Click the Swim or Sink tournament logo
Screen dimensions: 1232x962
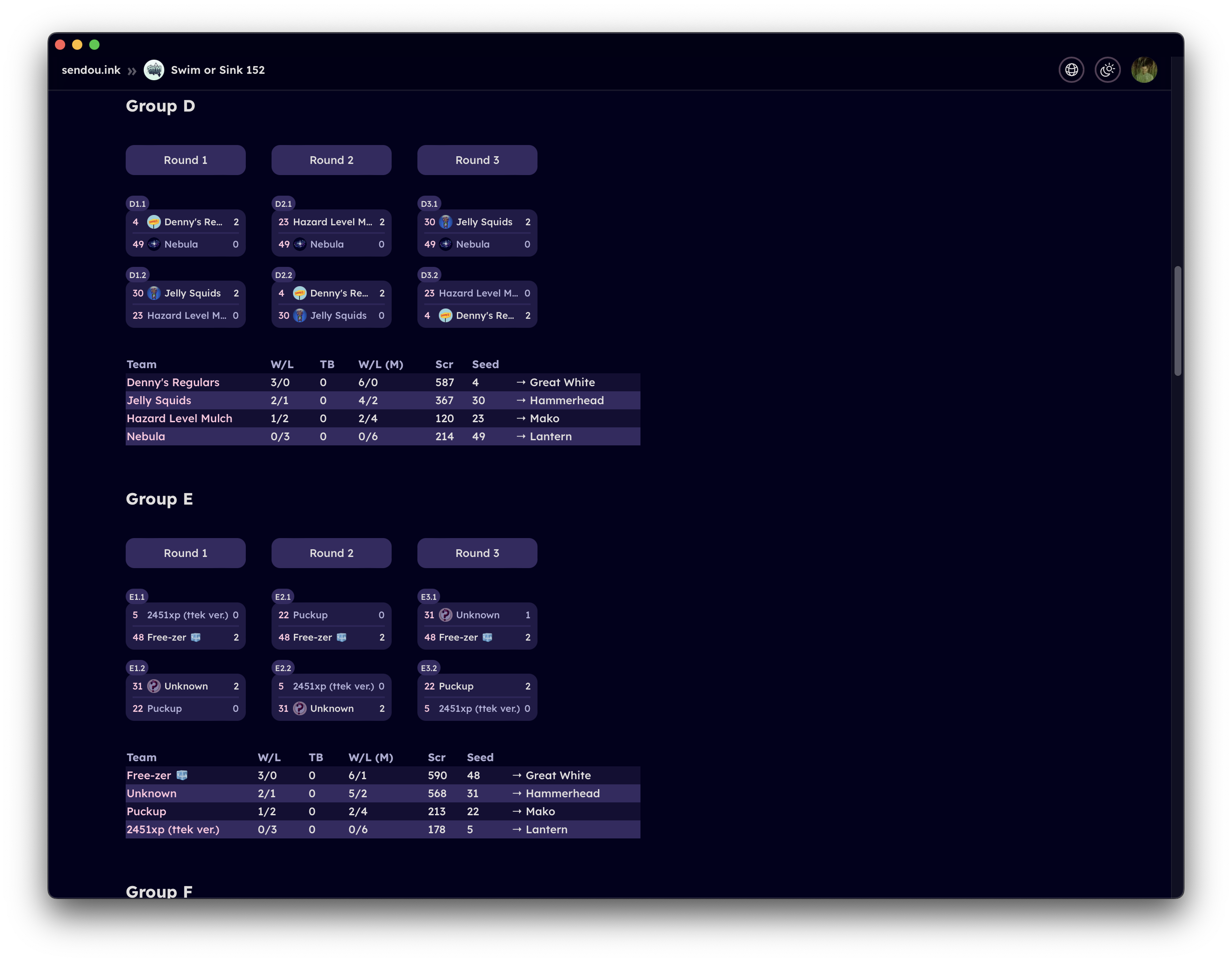[x=154, y=70]
